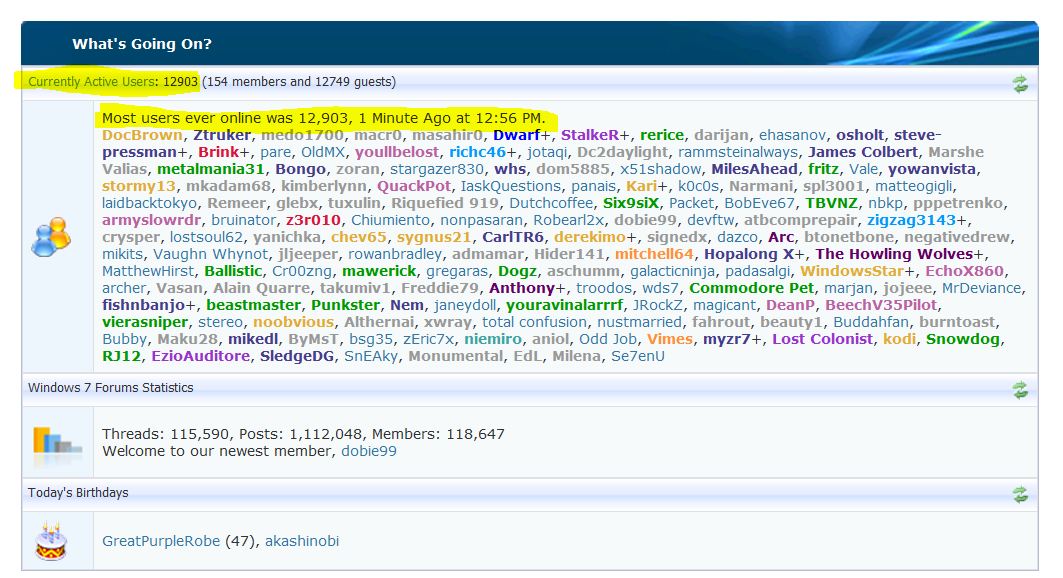Open StalkeR's profile
Image resolution: width=1063 pixels, height=578 pixels.
(590, 135)
